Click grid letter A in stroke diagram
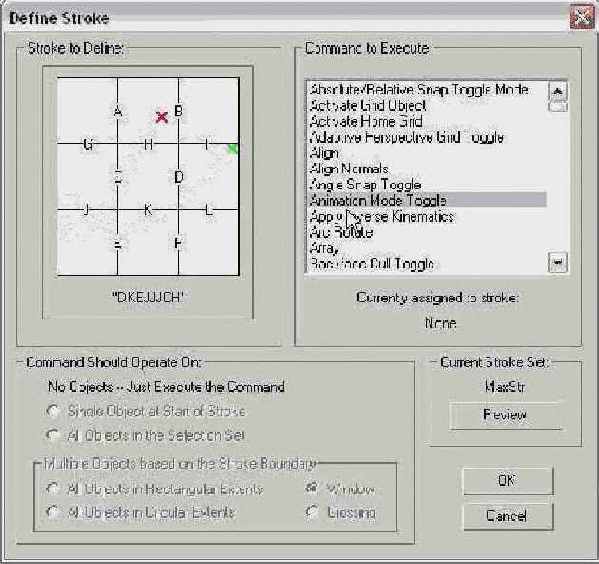The width and height of the screenshot is (599, 564). click(118, 112)
